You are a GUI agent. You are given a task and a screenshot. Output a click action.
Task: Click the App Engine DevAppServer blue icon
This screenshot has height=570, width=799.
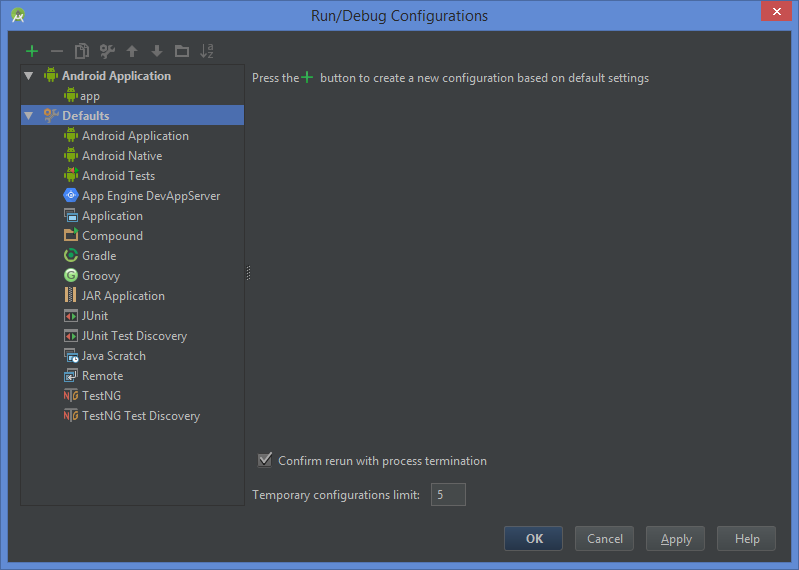pyautogui.click(x=71, y=195)
